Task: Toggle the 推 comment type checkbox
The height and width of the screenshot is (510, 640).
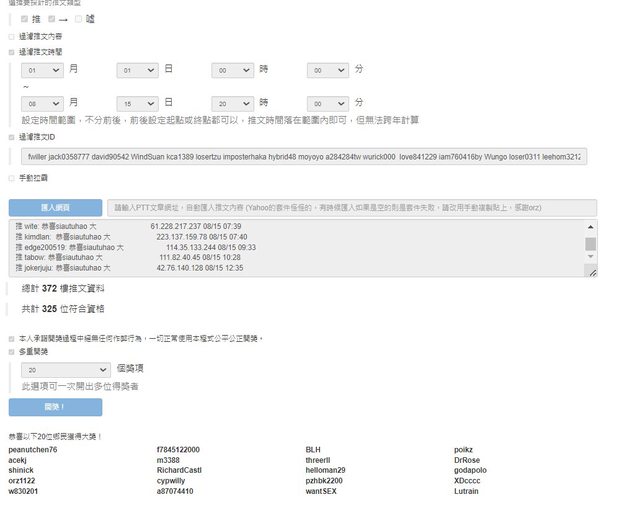Action: [25, 18]
